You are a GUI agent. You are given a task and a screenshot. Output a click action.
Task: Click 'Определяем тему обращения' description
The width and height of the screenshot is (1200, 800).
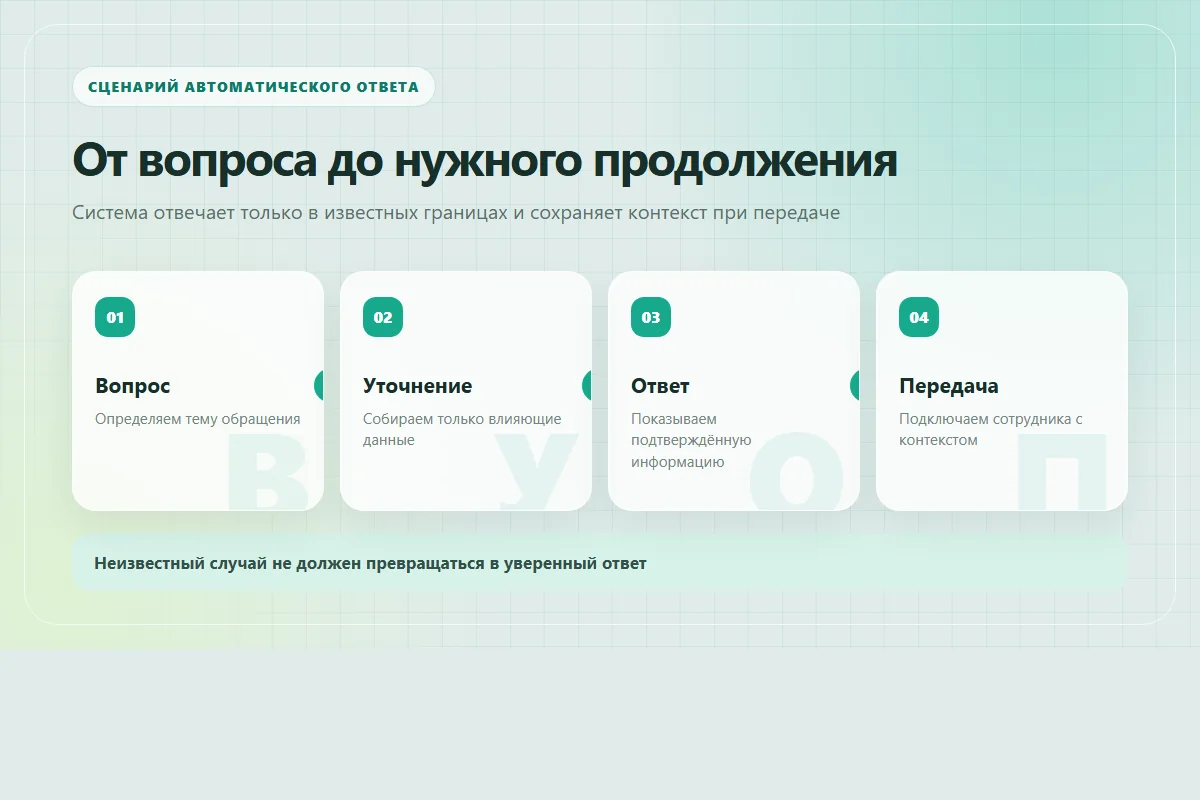[x=198, y=419]
